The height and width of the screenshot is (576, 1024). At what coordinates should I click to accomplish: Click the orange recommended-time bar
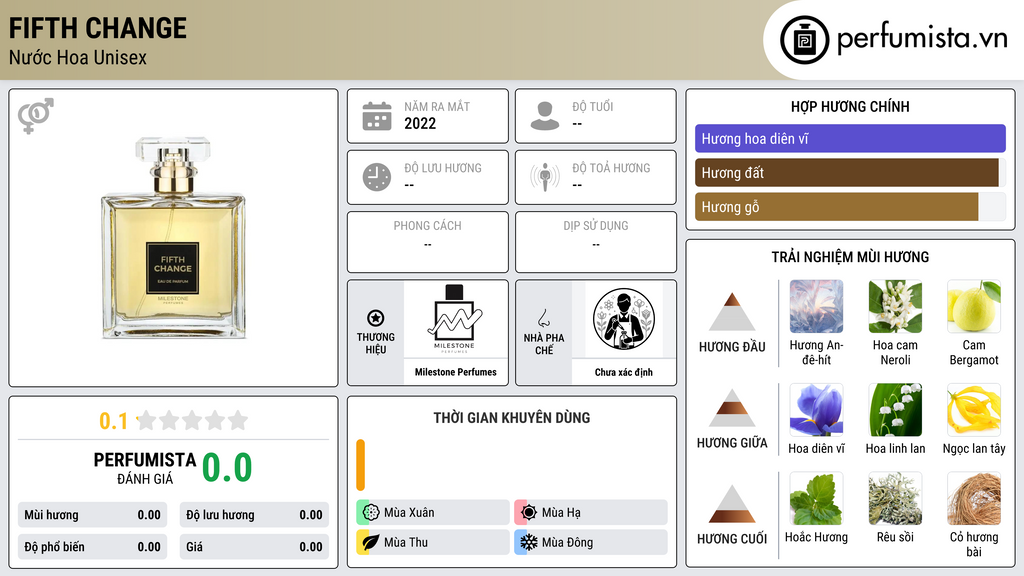360,465
